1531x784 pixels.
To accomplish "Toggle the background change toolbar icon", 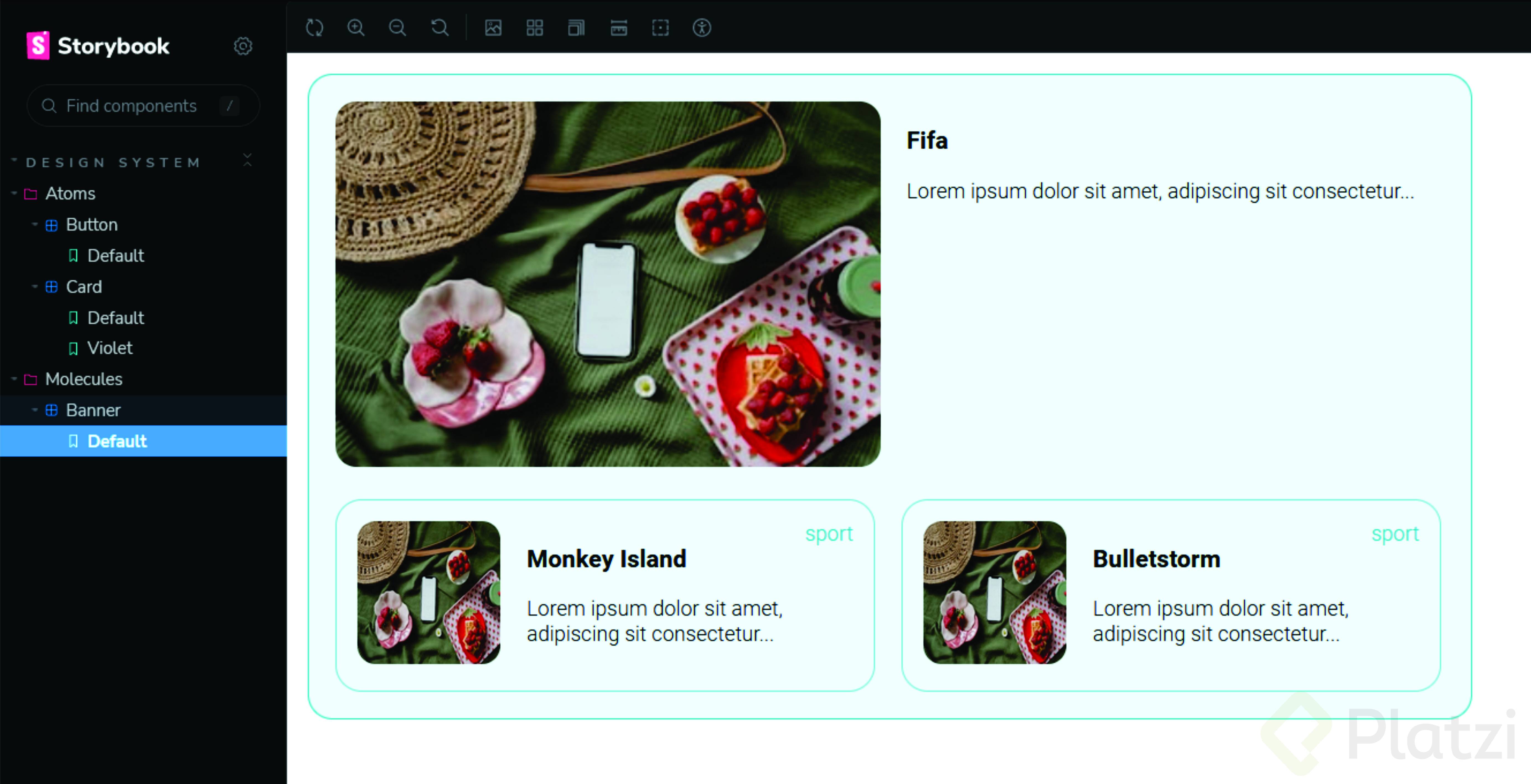I will tap(493, 28).
